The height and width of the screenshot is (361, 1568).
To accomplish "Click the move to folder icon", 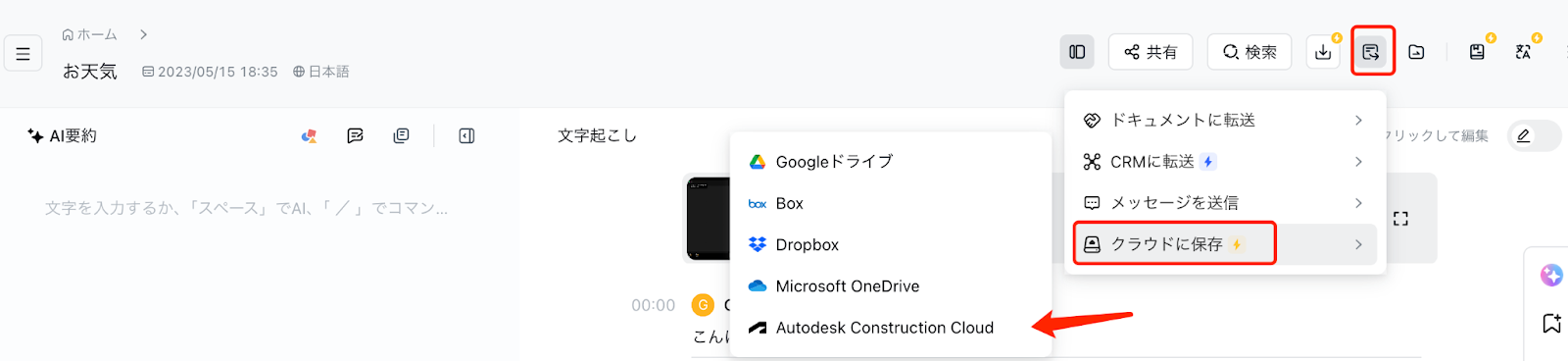I will 1416,52.
